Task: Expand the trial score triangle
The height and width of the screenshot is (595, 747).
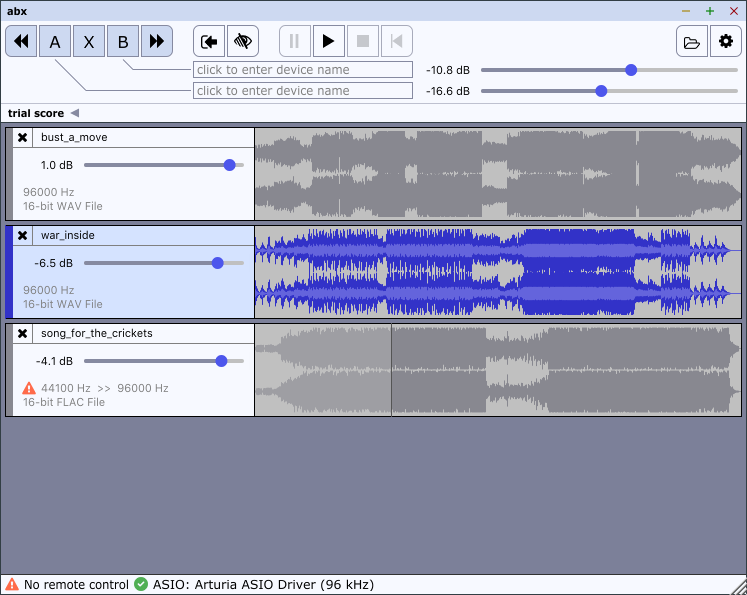Action: (75, 113)
